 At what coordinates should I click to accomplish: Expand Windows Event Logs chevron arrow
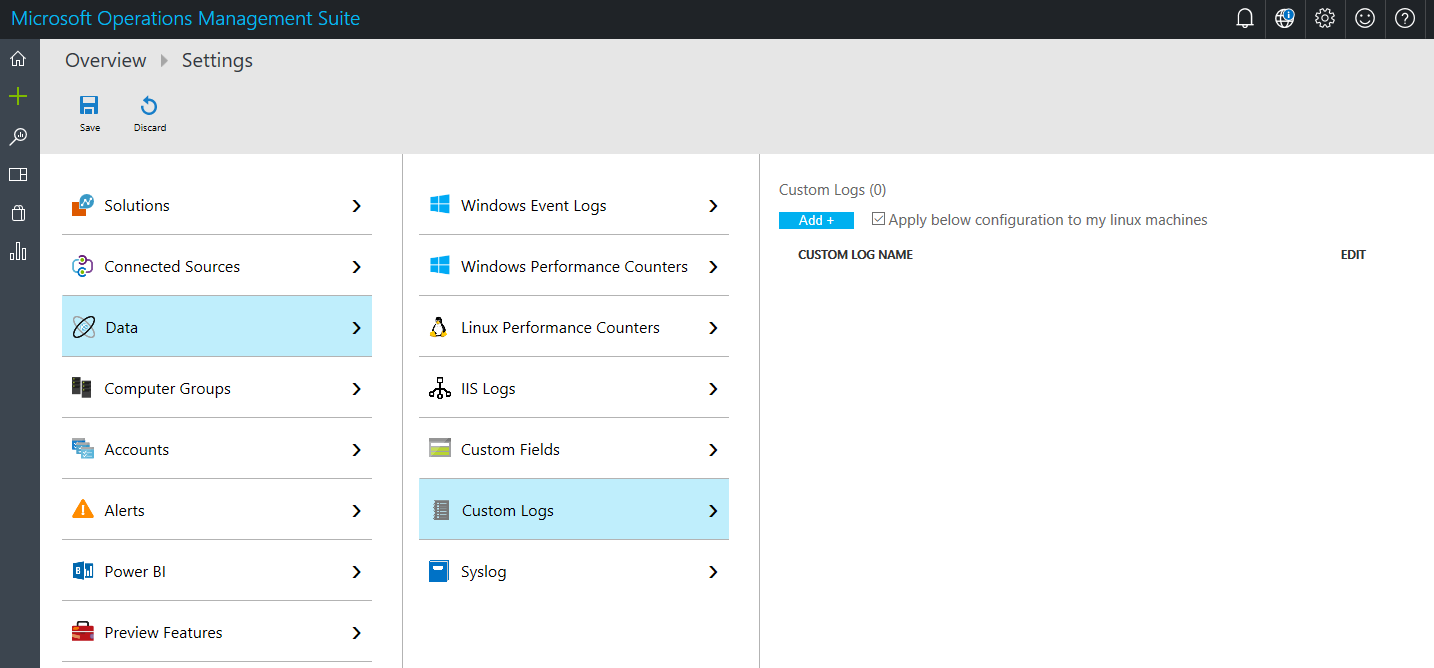713,206
